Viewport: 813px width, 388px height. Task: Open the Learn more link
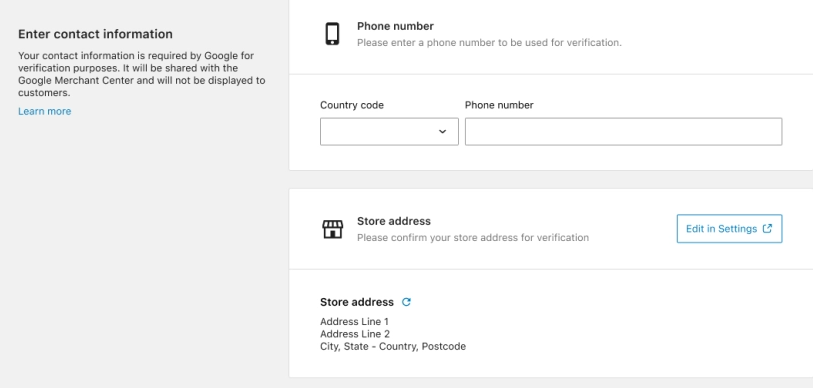point(45,111)
